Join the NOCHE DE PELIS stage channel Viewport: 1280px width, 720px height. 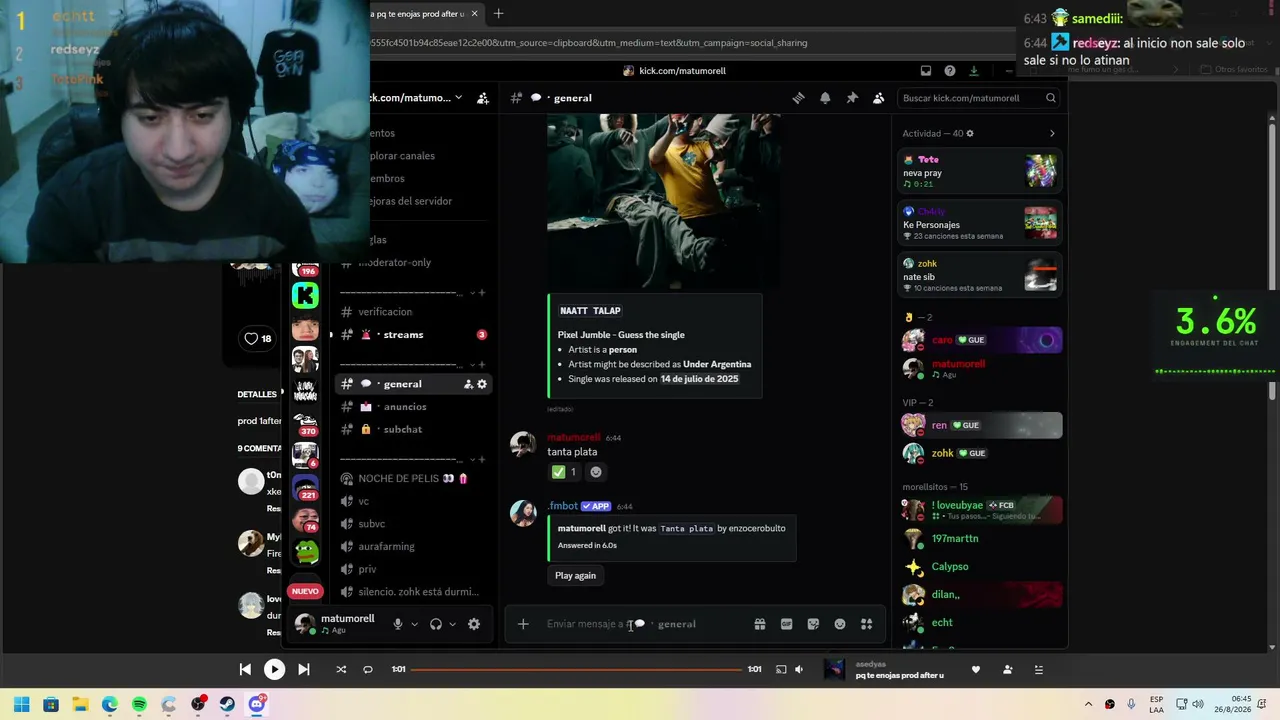pos(413,479)
